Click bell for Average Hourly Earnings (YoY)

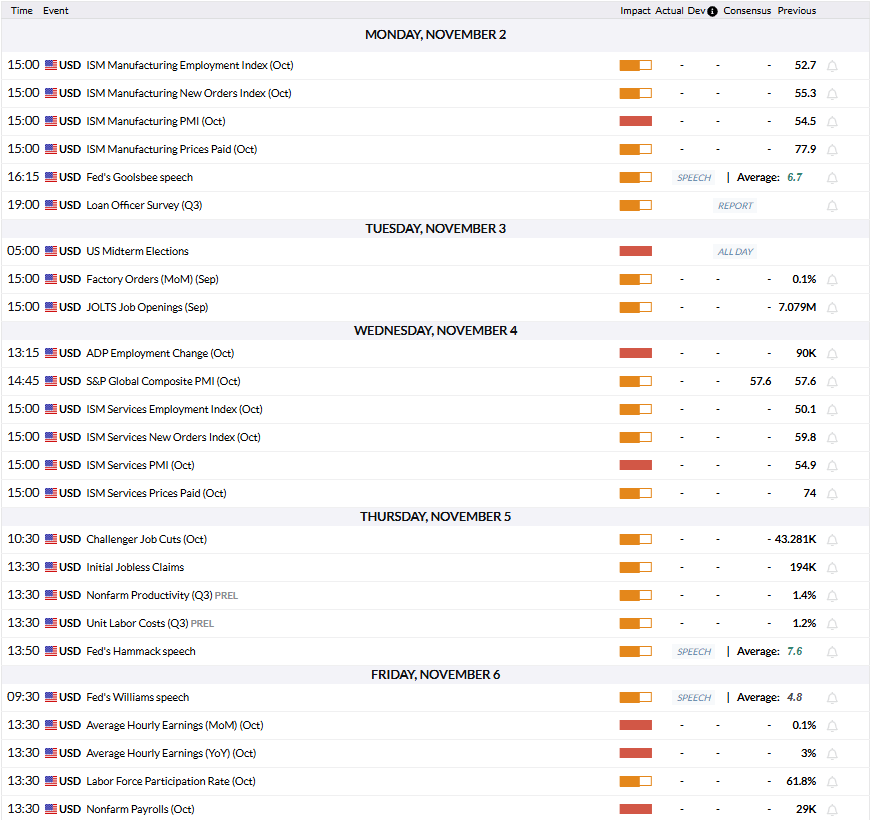click(832, 754)
